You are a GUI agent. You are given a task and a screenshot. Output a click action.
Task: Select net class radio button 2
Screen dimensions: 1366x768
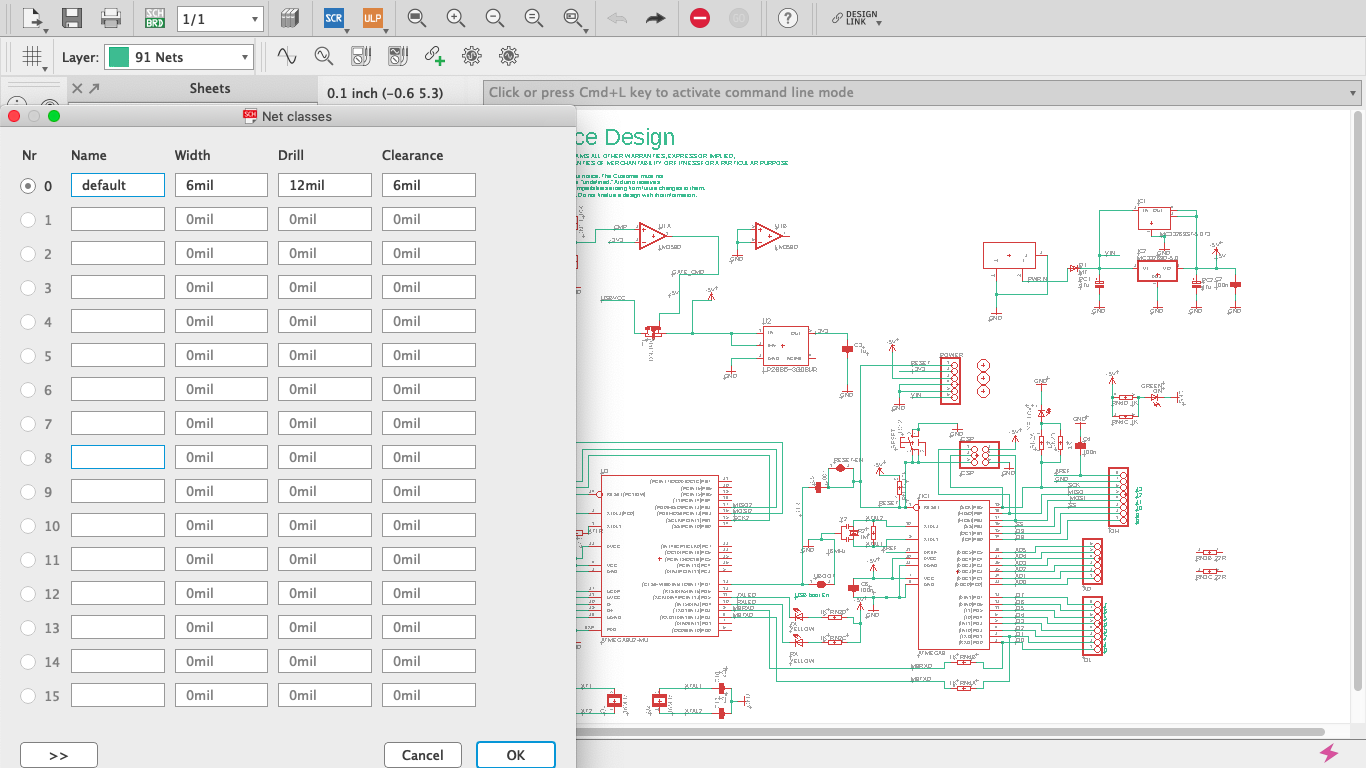point(28,253)
